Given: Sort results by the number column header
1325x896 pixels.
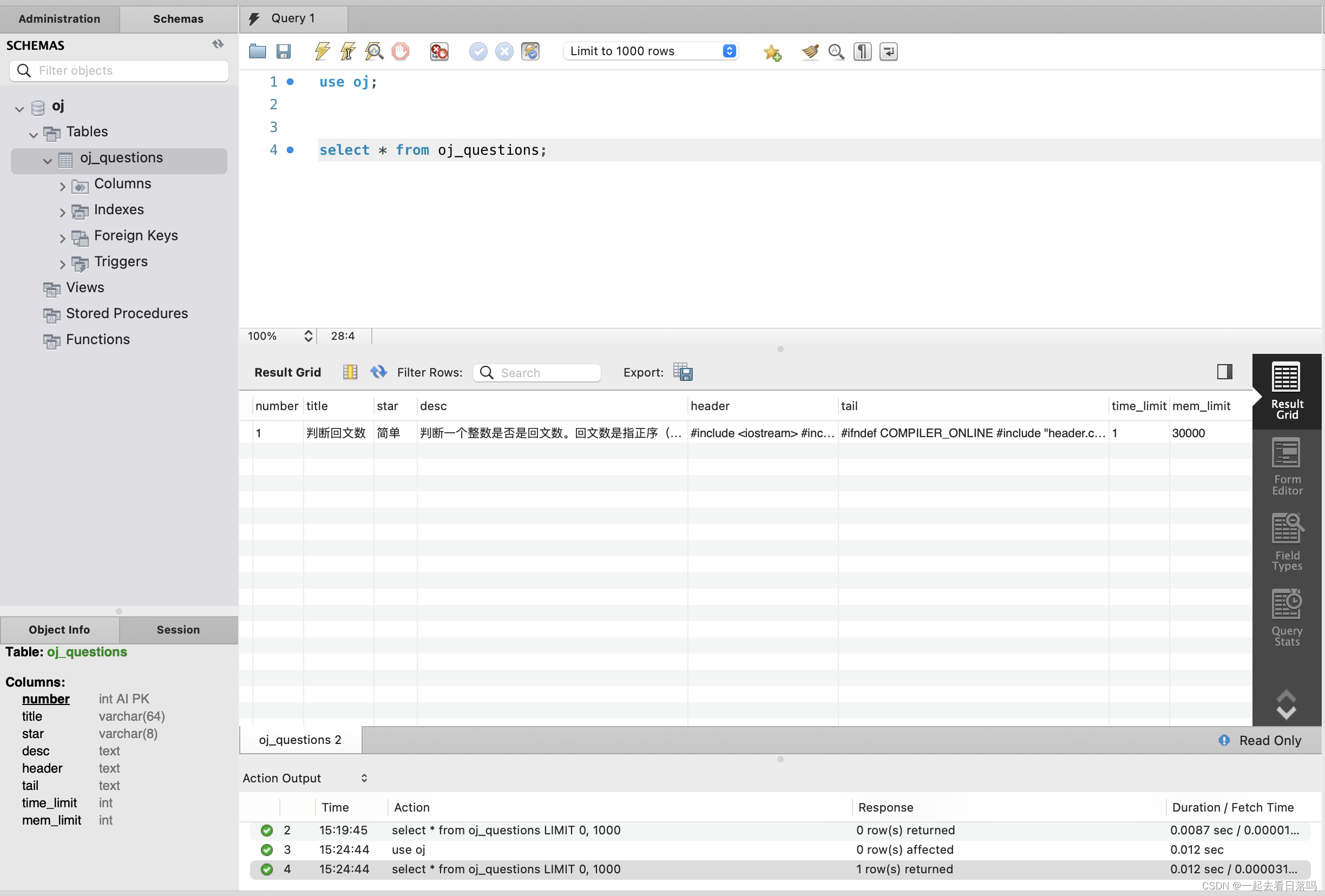Looking at the screenshot, I should [277, 406].
